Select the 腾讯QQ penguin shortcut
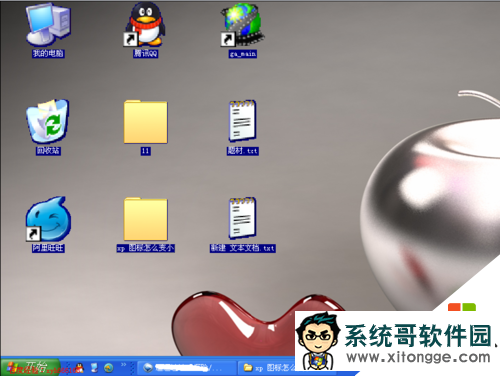Image resolution: width=500 pixels, height=376 pixels. tap(145, 25)
